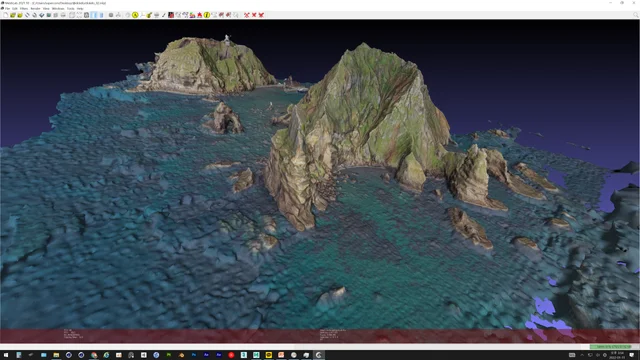The height and width of the screenshot is (360, 640).
Task: Click the printer-shaped toolbar icon
Action: [x=63, y=15]
